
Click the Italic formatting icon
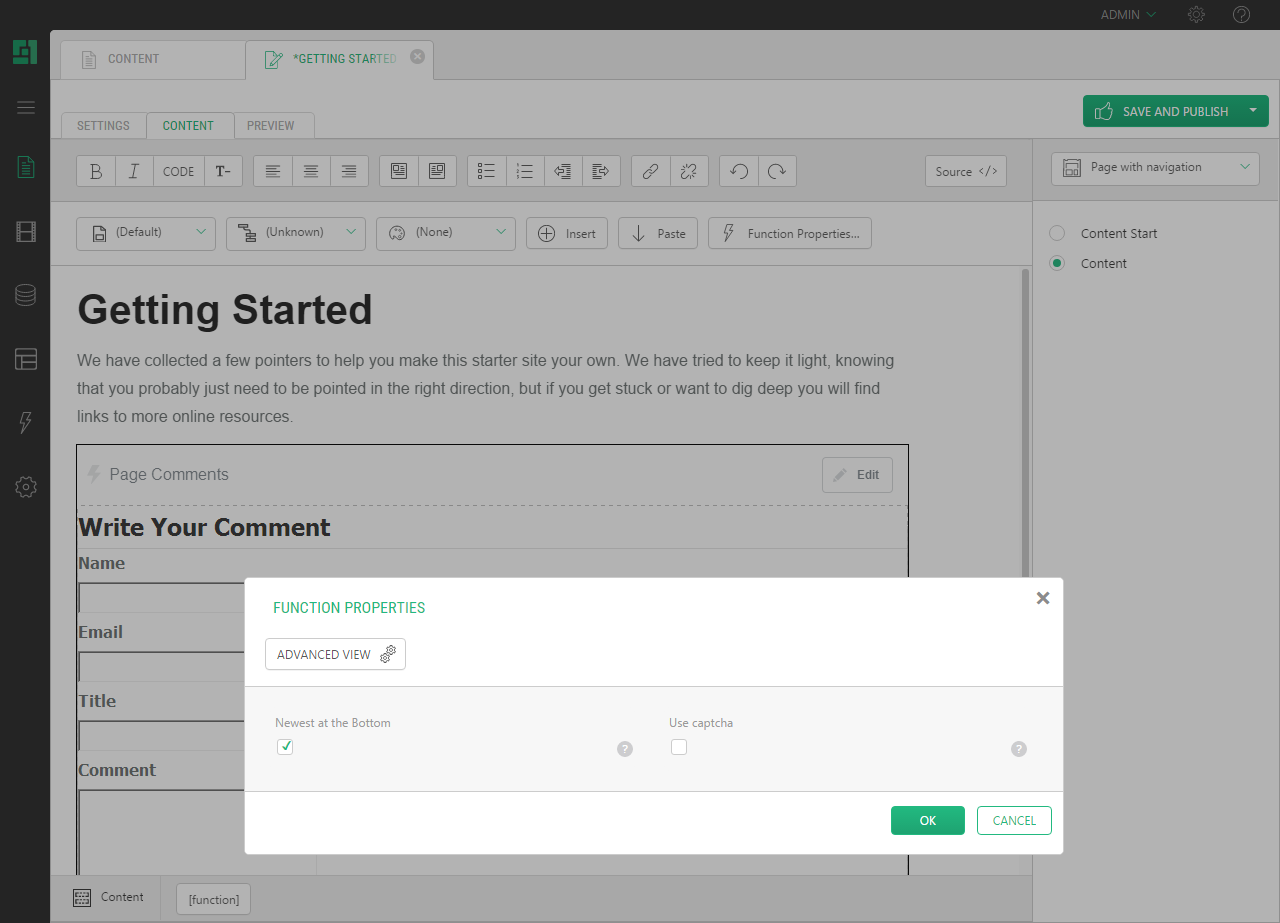click(x=134, y=171)
